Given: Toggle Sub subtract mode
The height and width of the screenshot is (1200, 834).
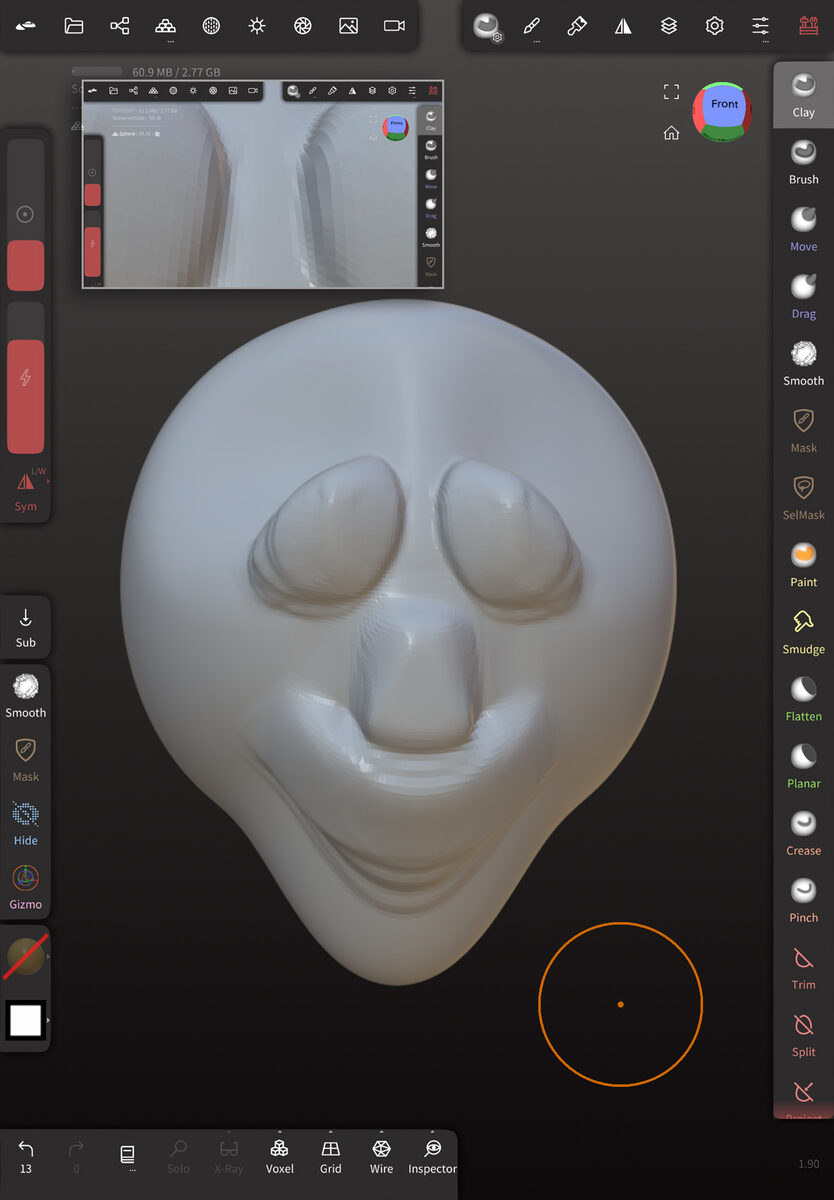Looking at the screenshot, I should (x=26, y=627).
